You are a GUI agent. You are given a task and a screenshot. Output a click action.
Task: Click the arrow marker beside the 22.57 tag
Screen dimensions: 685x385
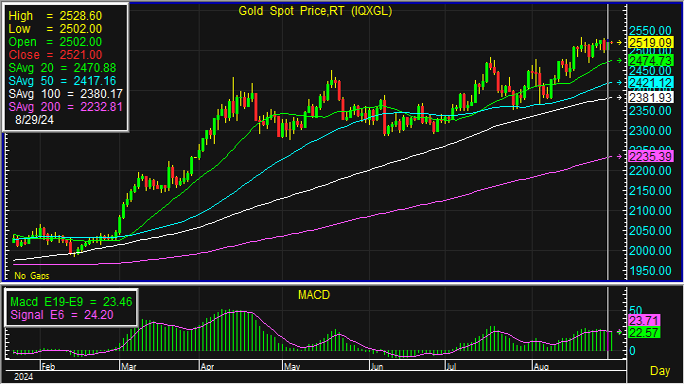619,333
